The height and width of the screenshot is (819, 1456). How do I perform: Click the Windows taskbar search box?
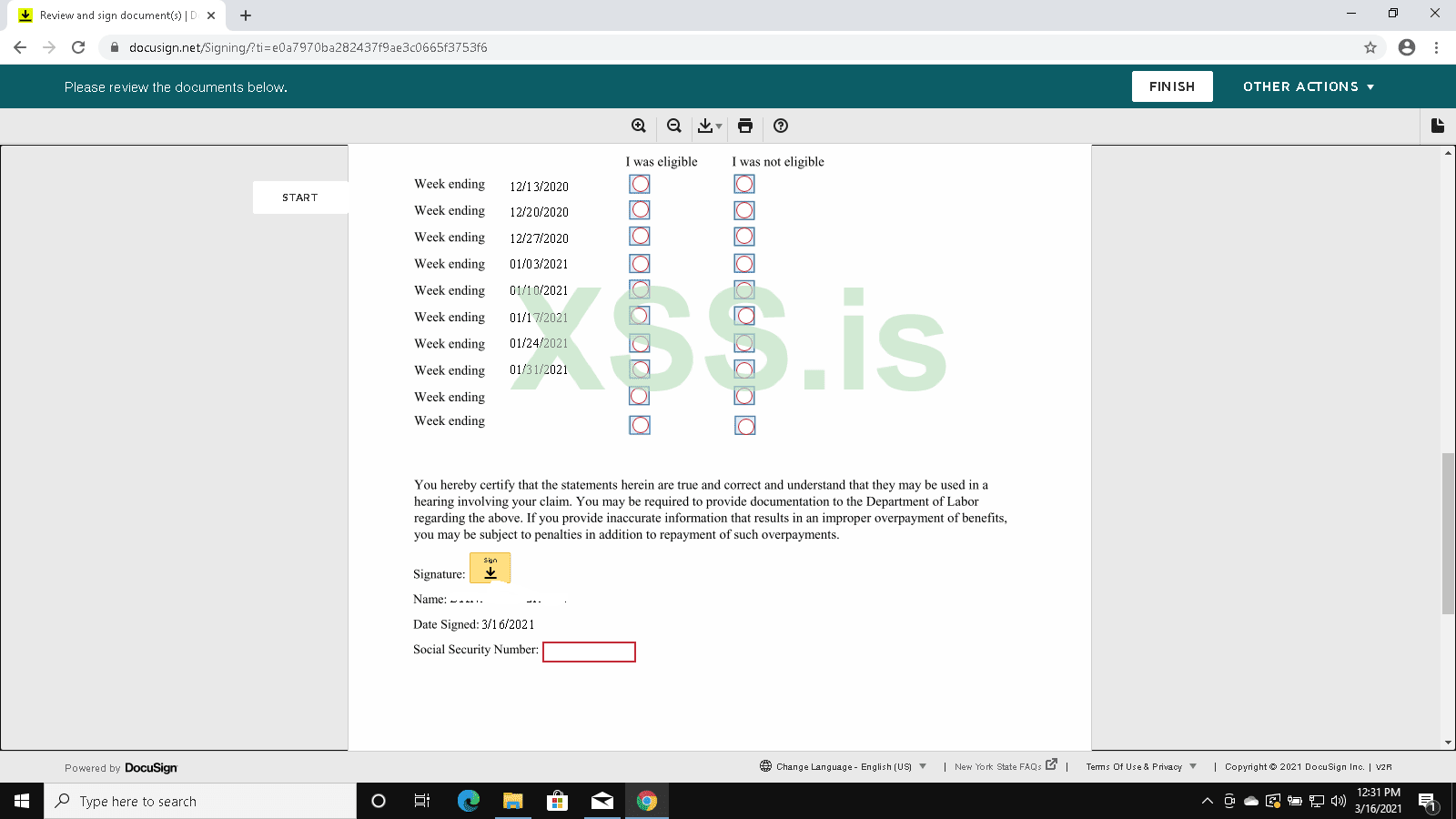[200, 801]
